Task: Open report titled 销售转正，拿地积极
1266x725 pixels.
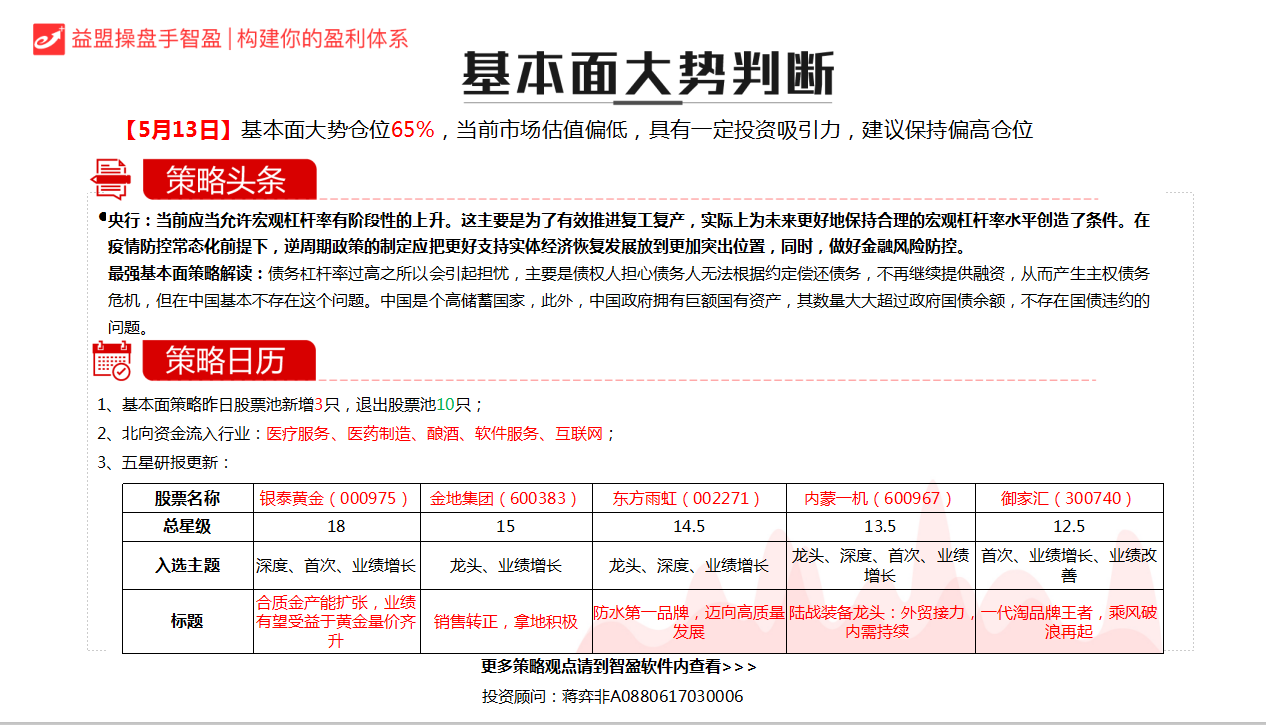Action: pyautogui.click(x=505, y=622)
